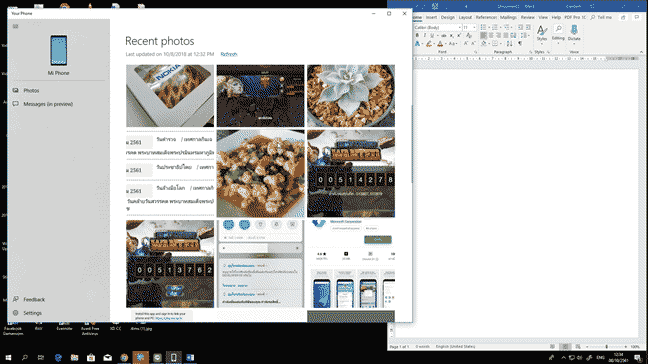Image resolution: width=648 pixels, height=364 pixels.
Task: Switch to the Review tab in Word
Action: pos(527,17)
